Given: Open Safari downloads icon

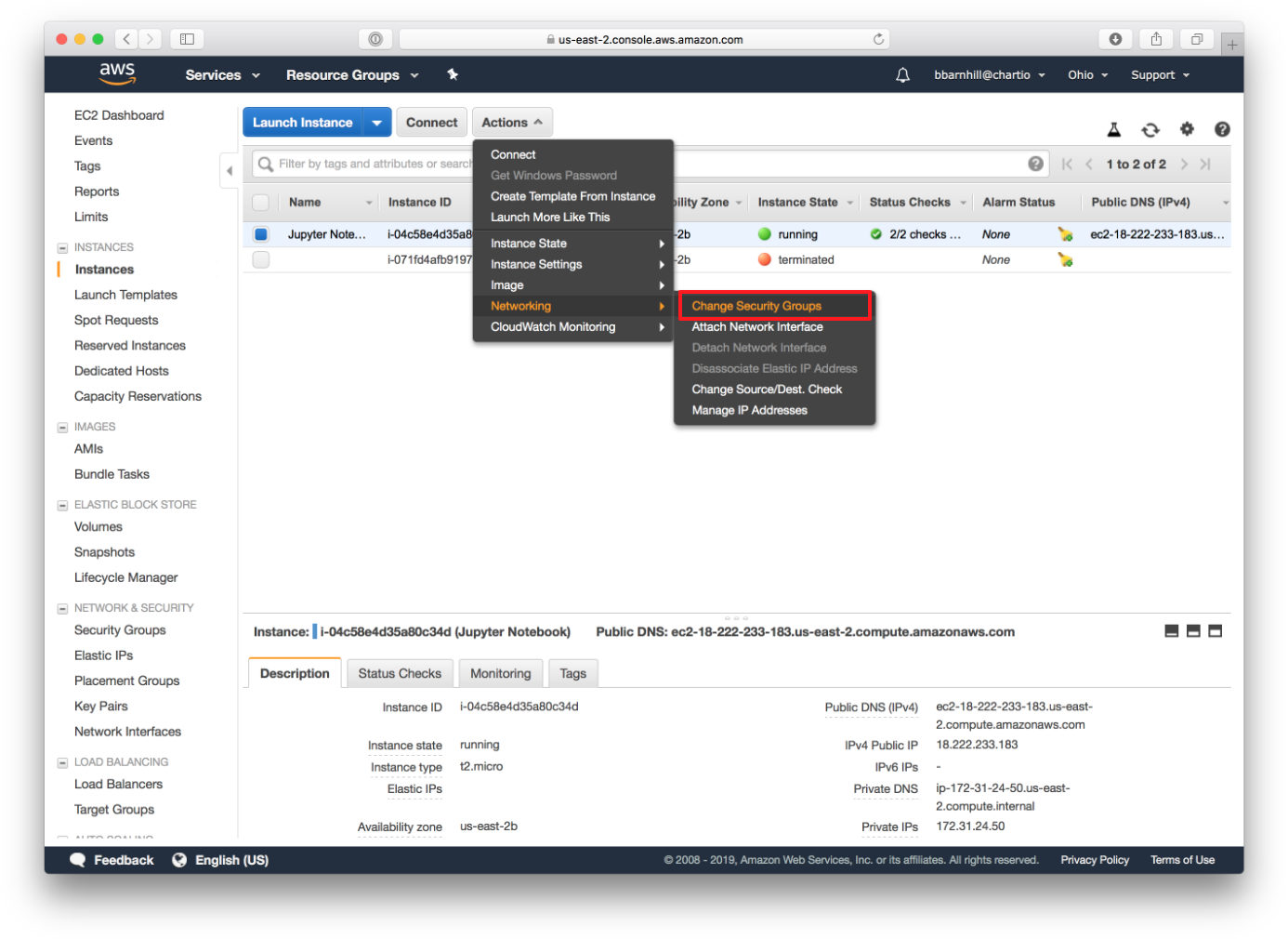Looking at the screenshot, I should 1115,39.
